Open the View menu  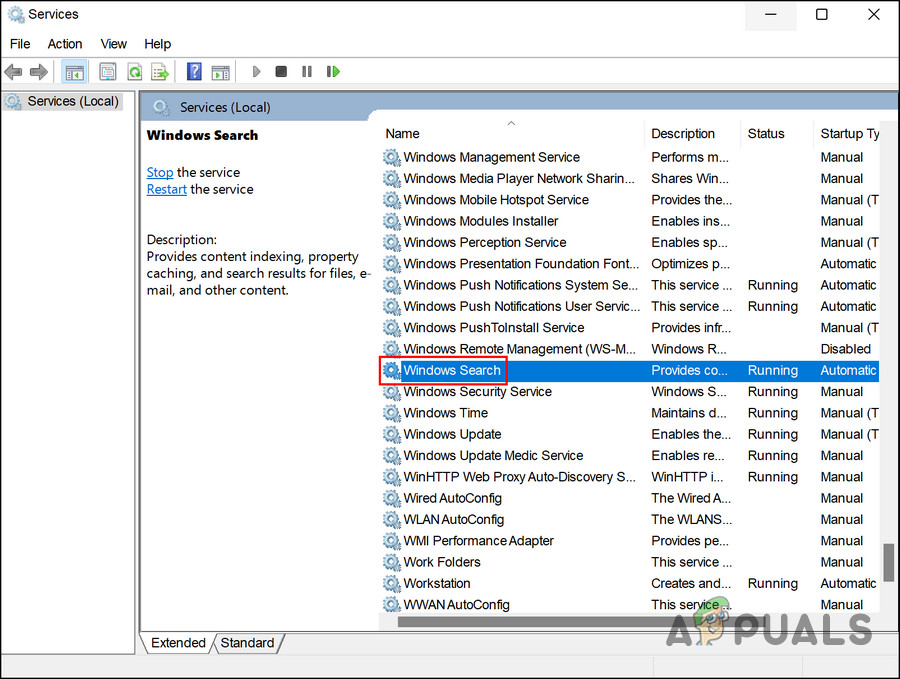pyautogui.click(x=114, y=44)
